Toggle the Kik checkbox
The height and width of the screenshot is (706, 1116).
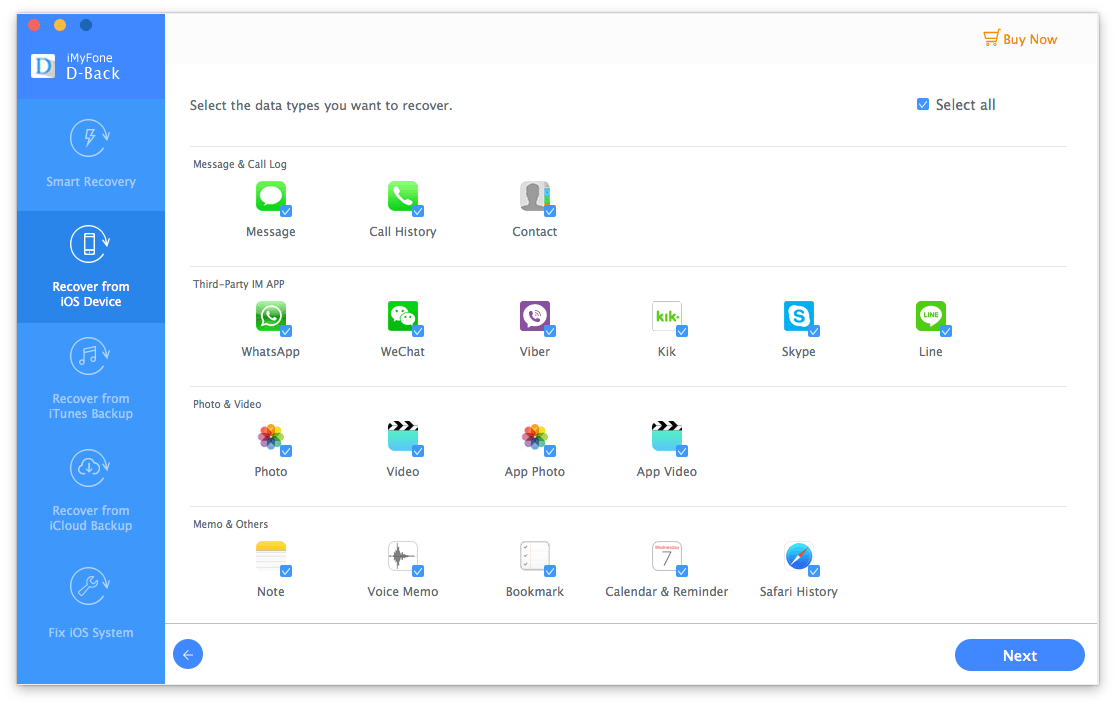683,332
